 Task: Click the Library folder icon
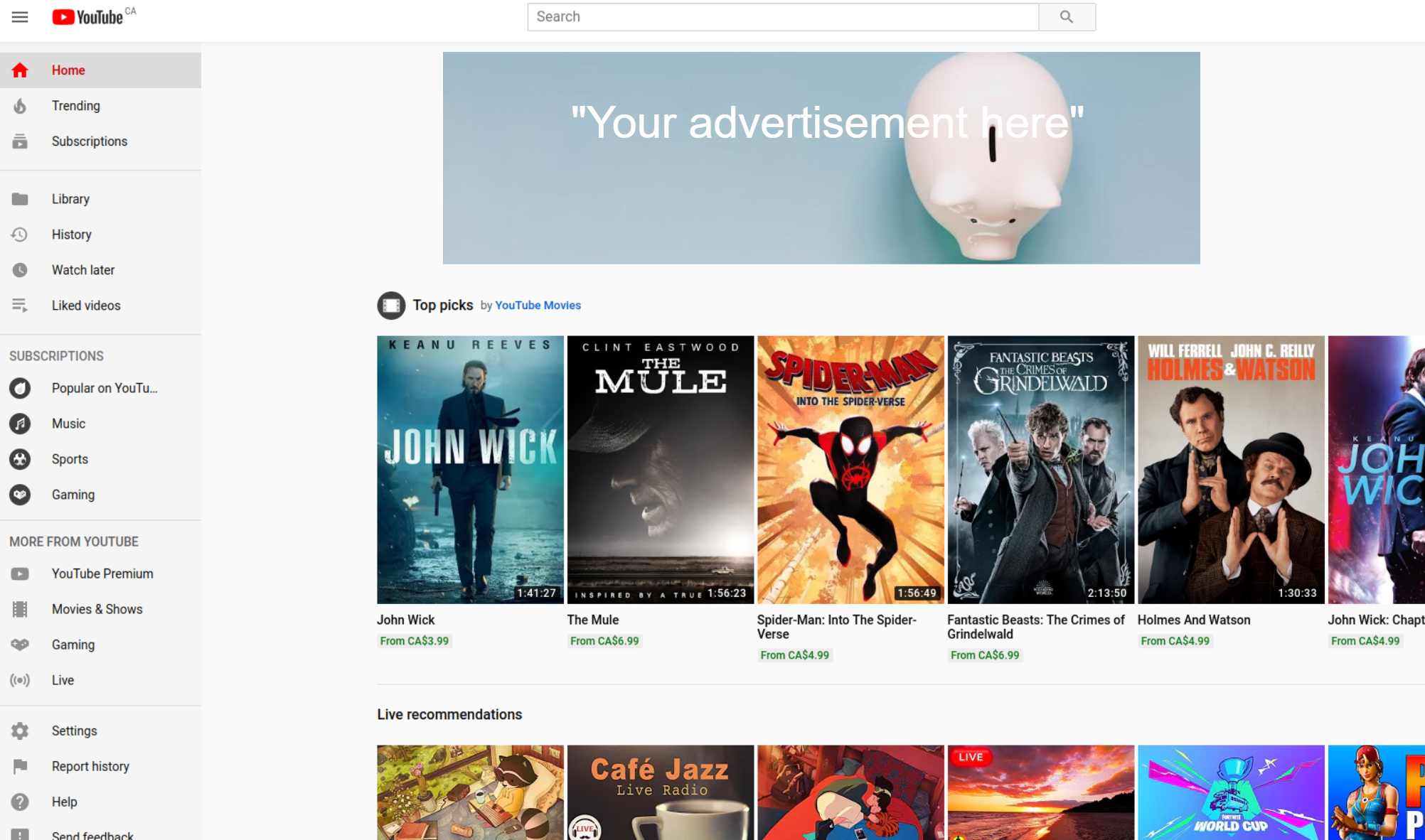click(20, 199)
